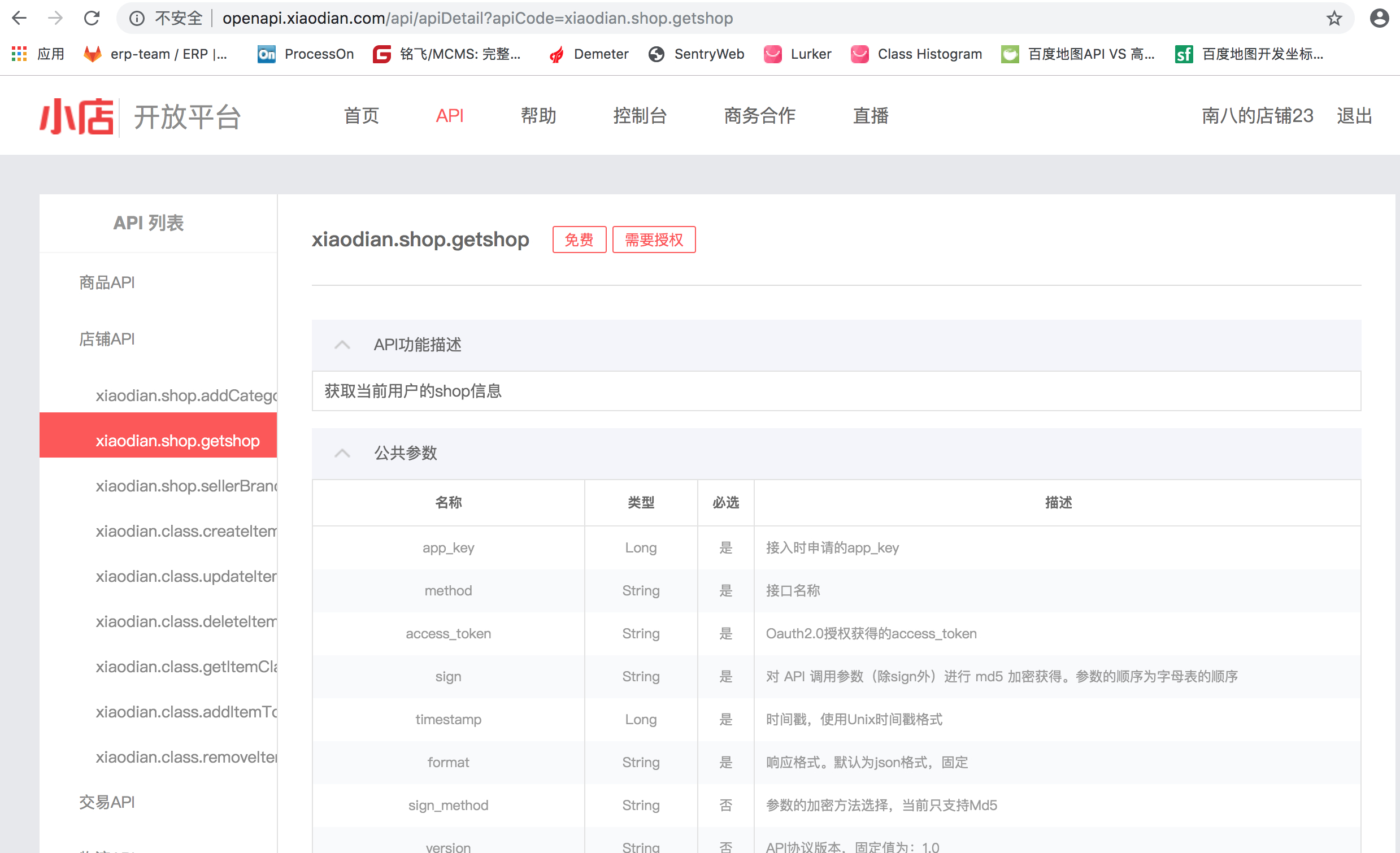
Task: Bookmark this page with star icon
Action: click(1333, 18)
